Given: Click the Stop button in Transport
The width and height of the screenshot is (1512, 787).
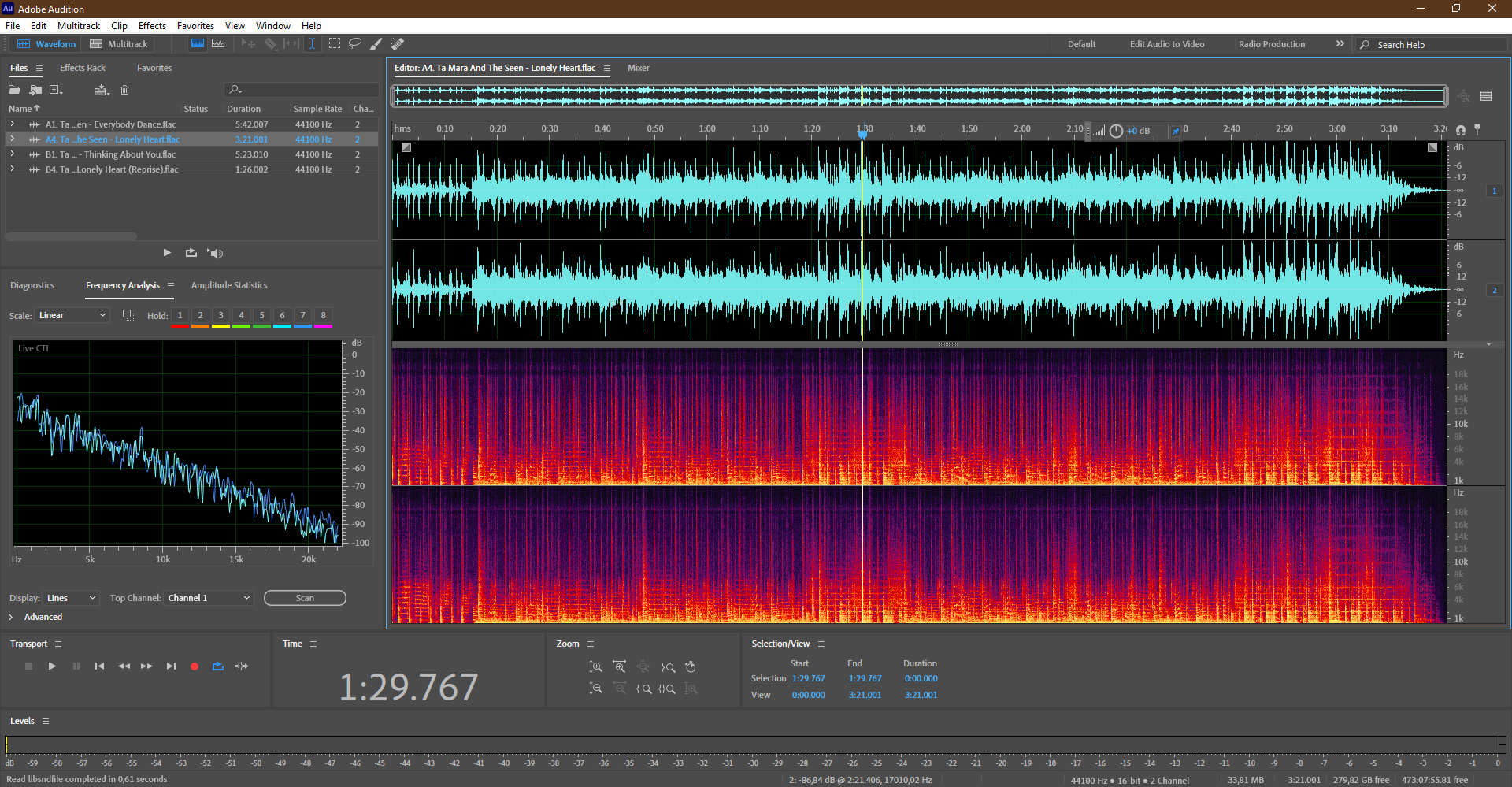Looking at the screenshot, I should click(28, 666).
